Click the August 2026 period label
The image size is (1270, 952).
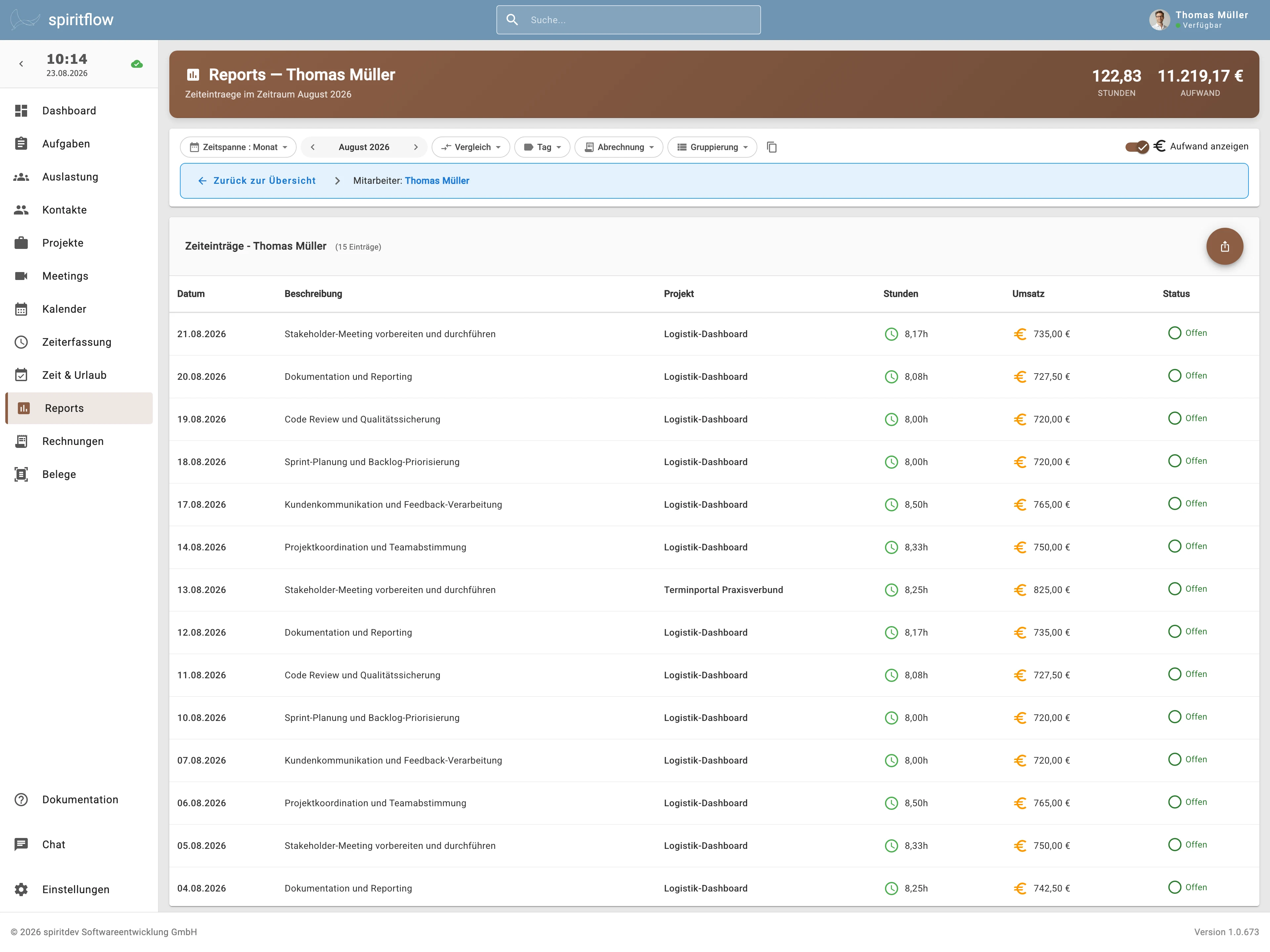(x=364, y=147)
